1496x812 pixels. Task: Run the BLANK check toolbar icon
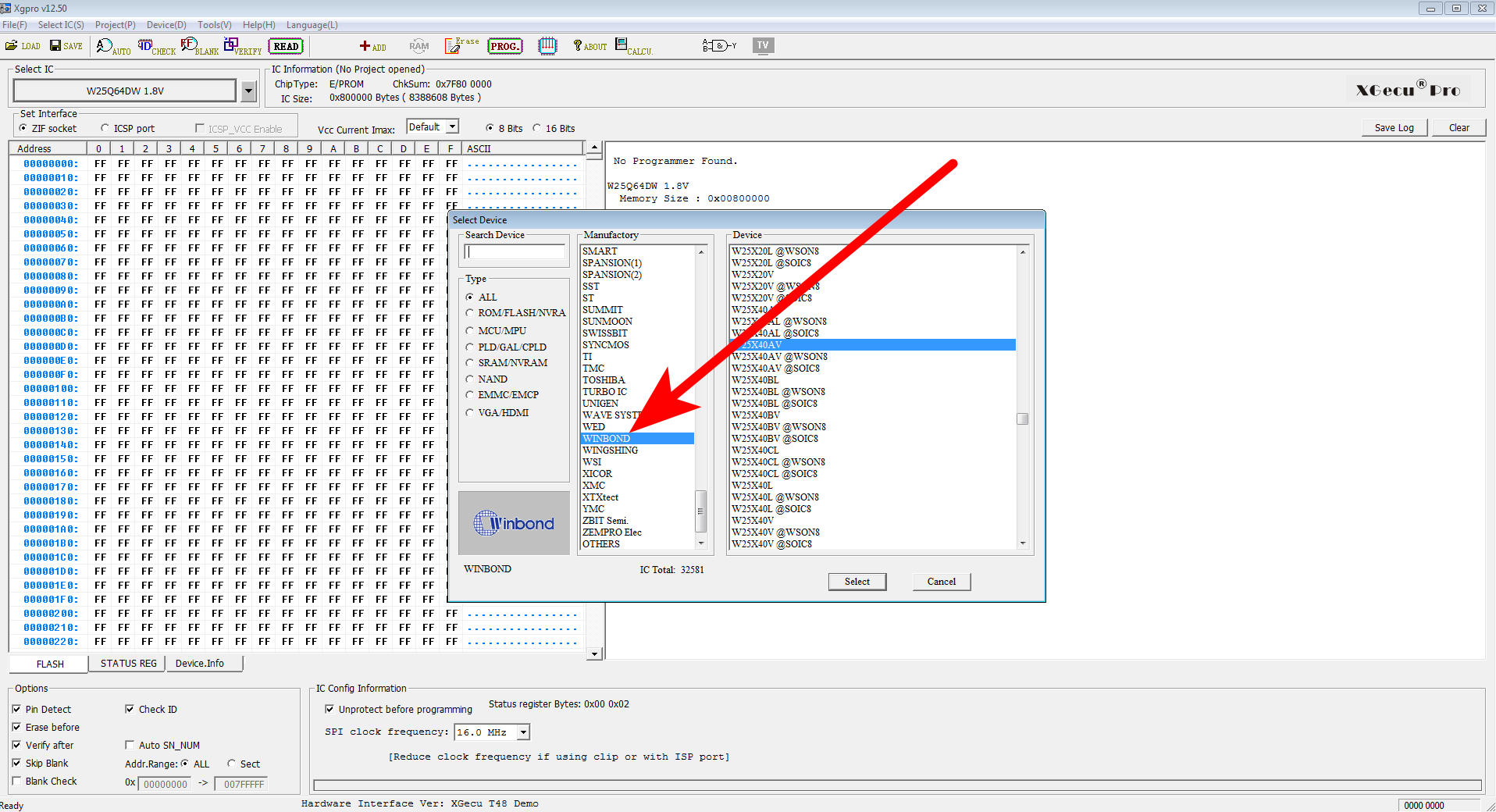199,46
